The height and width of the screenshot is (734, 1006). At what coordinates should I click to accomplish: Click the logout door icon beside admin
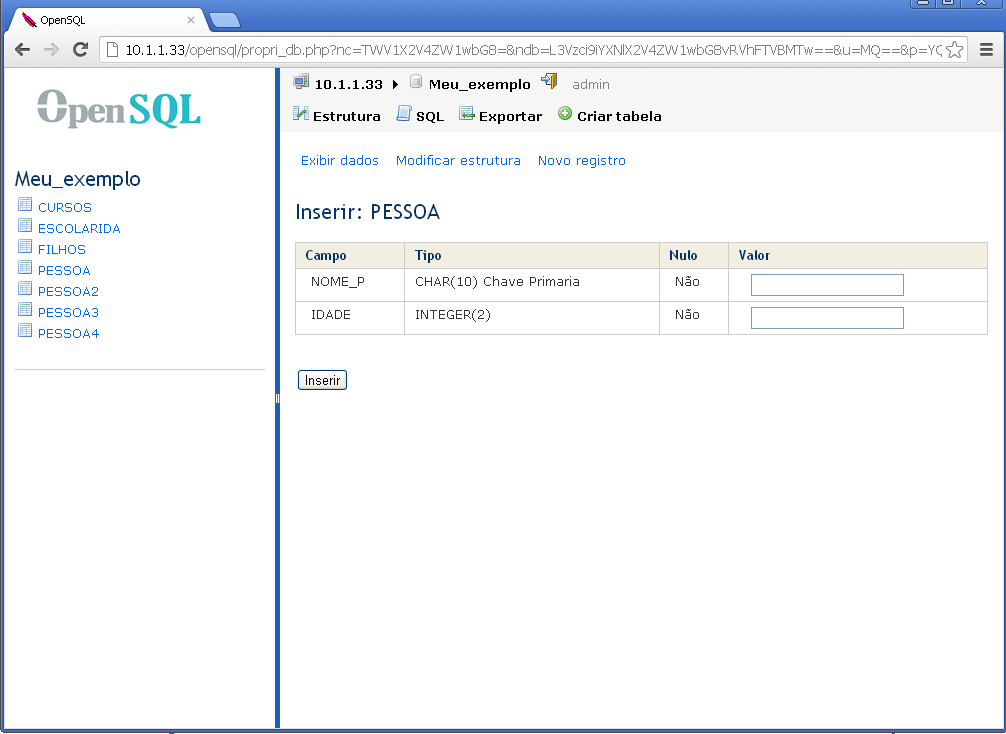[549, 81]
